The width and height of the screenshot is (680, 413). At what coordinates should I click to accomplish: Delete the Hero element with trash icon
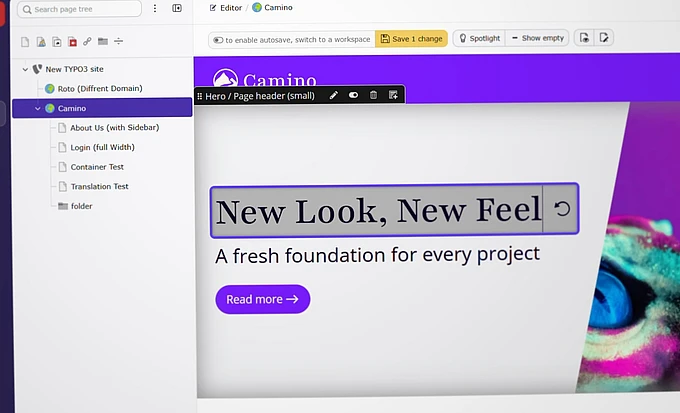point(373,95)
